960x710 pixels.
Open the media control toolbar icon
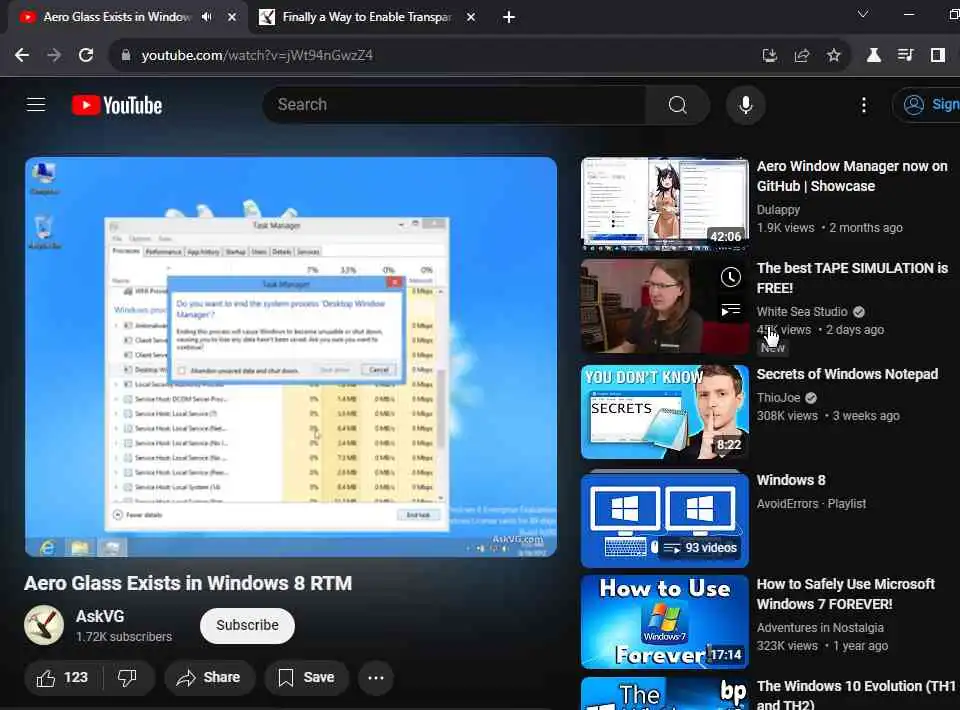pyautogui.click(x=906, y=56)
